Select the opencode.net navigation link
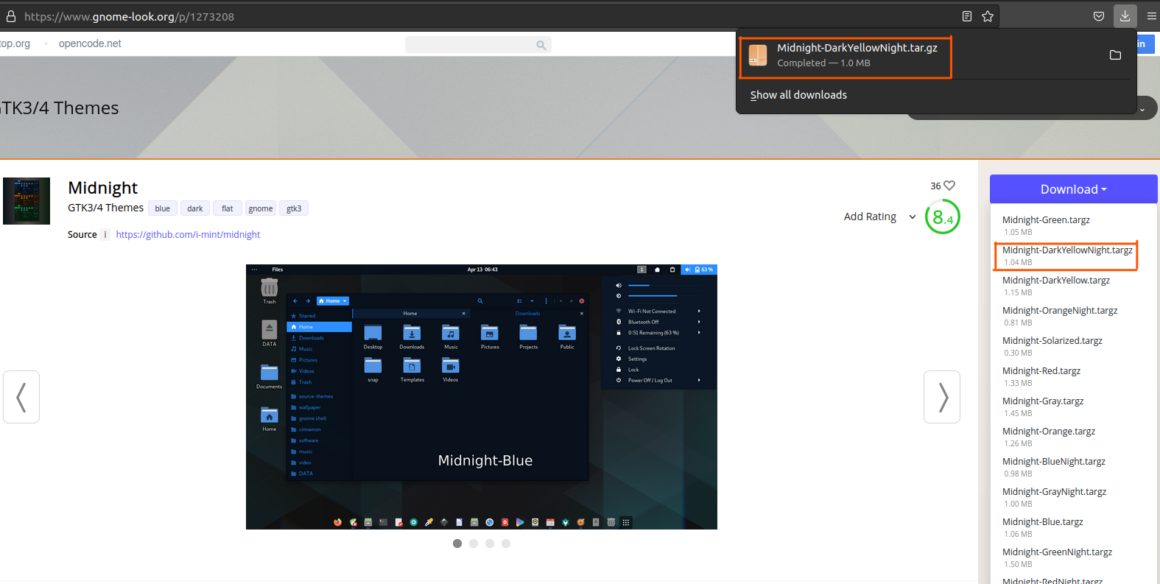The height and width of the screenshot is (584, 1160). coord(89,43)
